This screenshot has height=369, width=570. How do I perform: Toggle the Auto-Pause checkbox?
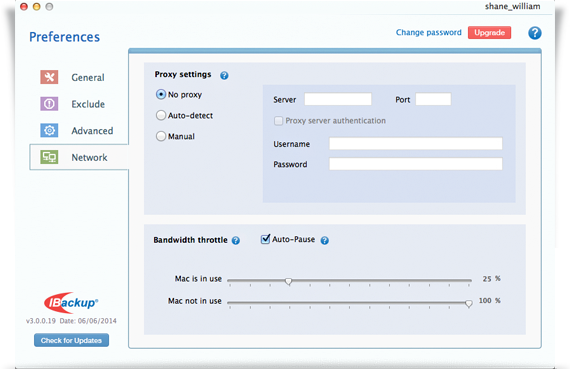tap(265, 239)
